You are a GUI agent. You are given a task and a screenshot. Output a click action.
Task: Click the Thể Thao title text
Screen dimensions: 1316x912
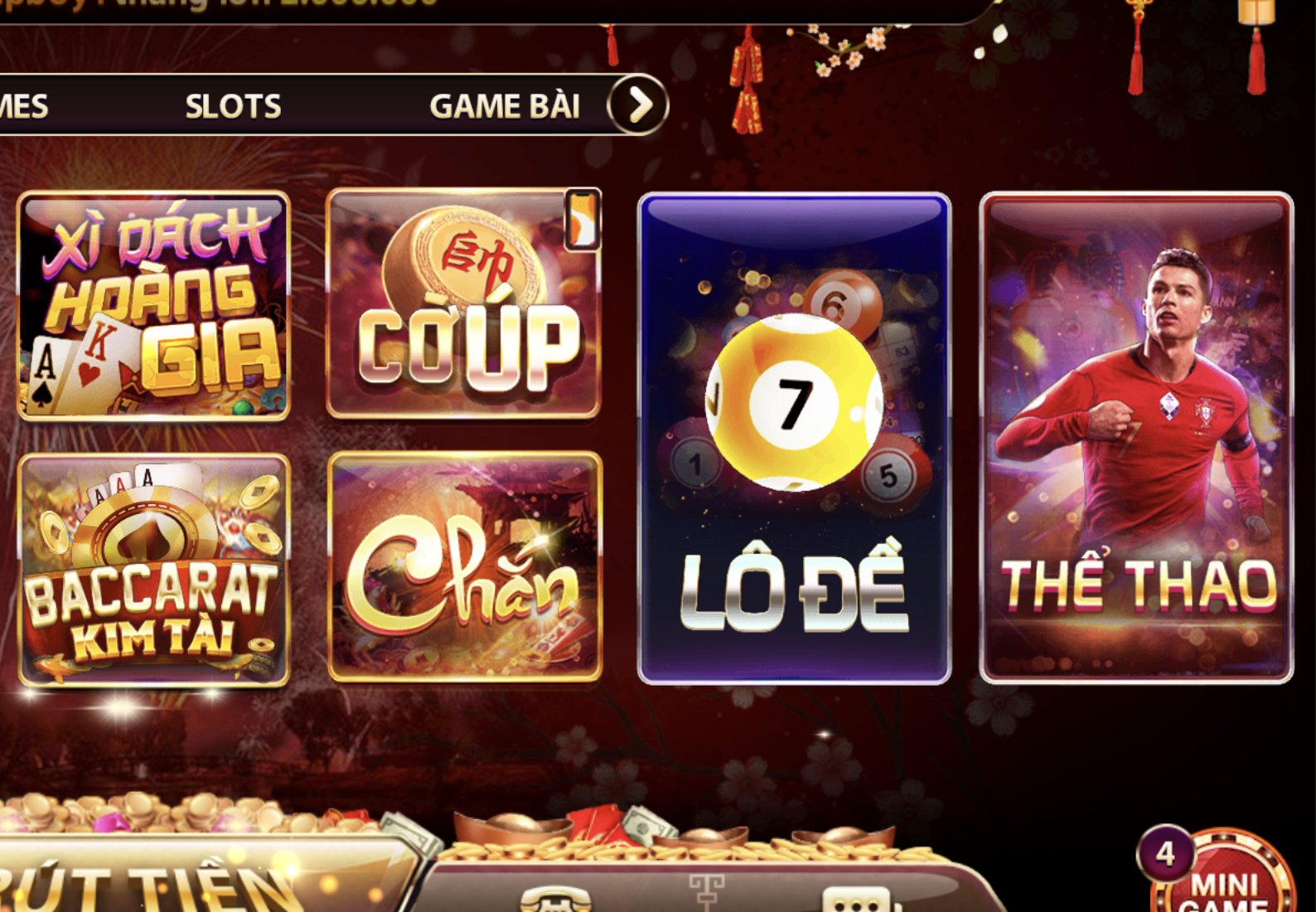pyautogui.click(x=1139, y=582)
